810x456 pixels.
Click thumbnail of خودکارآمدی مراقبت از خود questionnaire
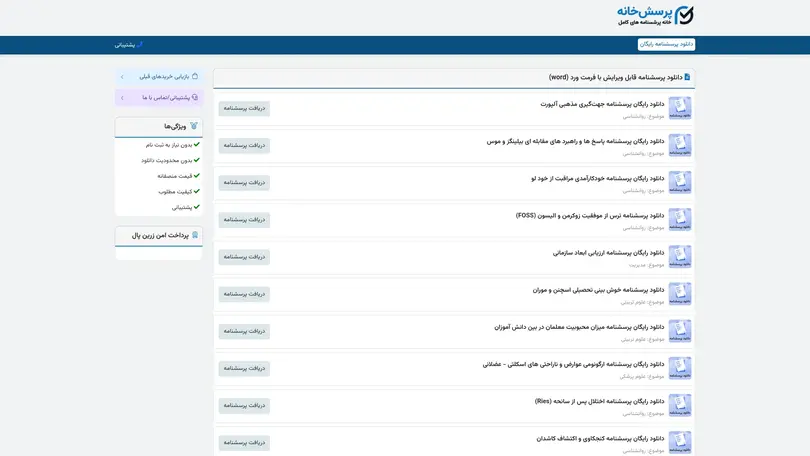680,182
